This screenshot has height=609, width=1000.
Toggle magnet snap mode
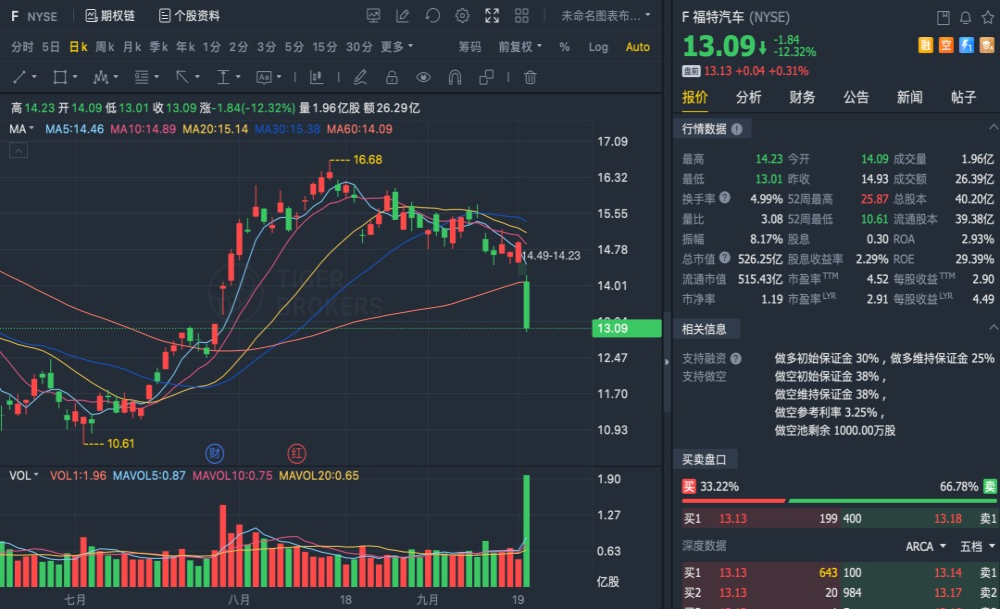tap(455, 77)
